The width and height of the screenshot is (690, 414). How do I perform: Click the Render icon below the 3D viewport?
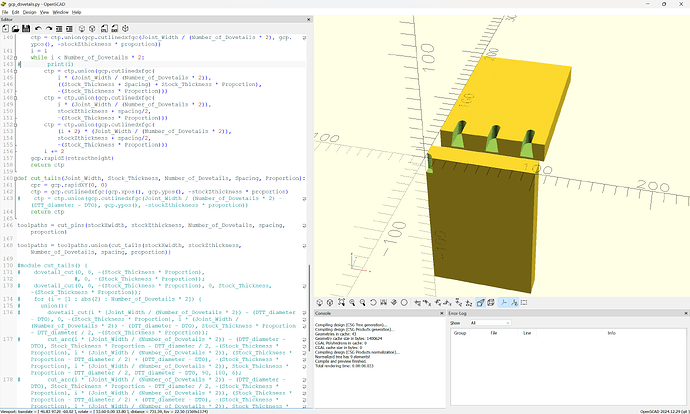click(x=330, y=303)
